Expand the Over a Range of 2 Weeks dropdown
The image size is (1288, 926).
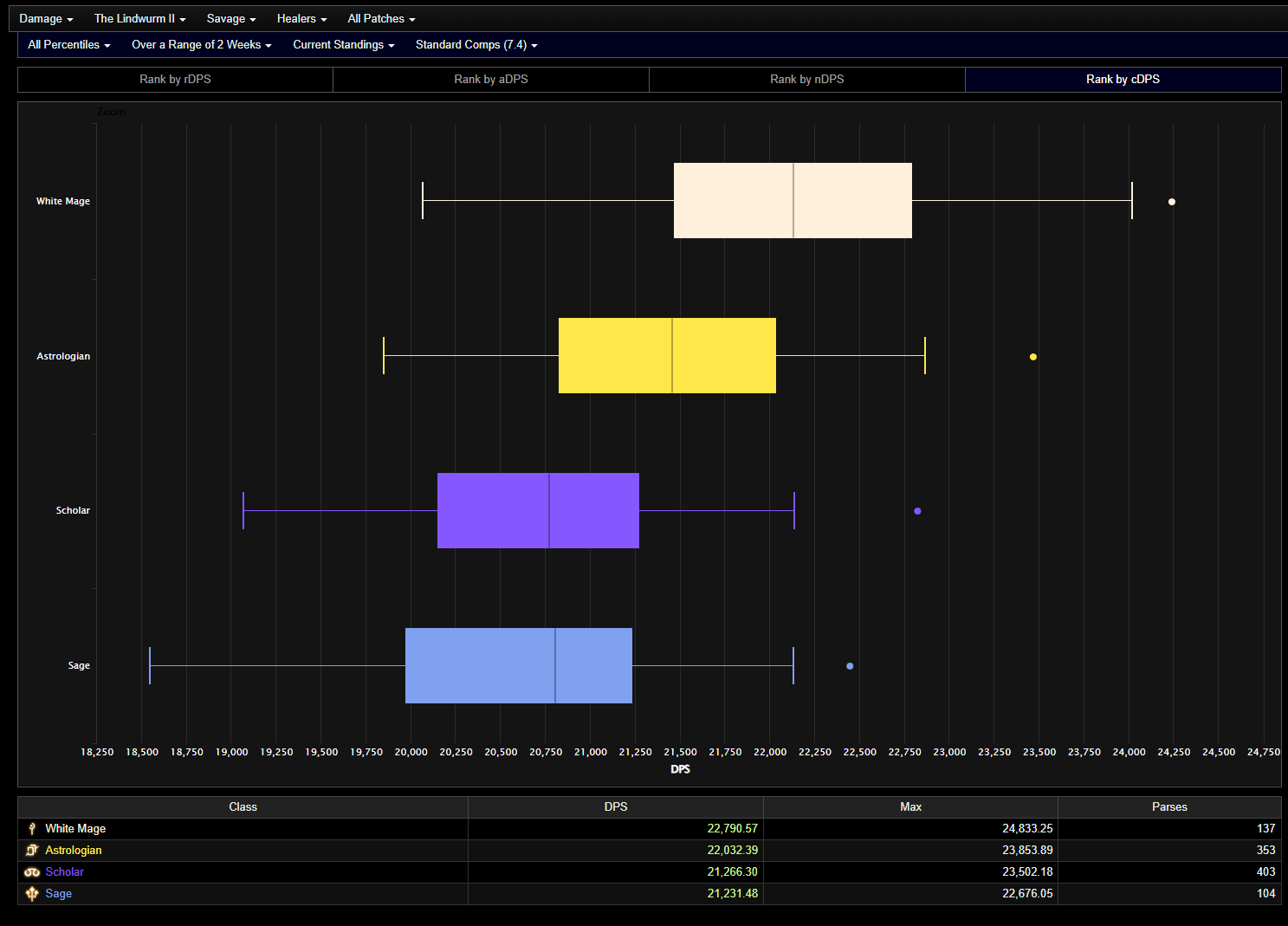point(202,45)
